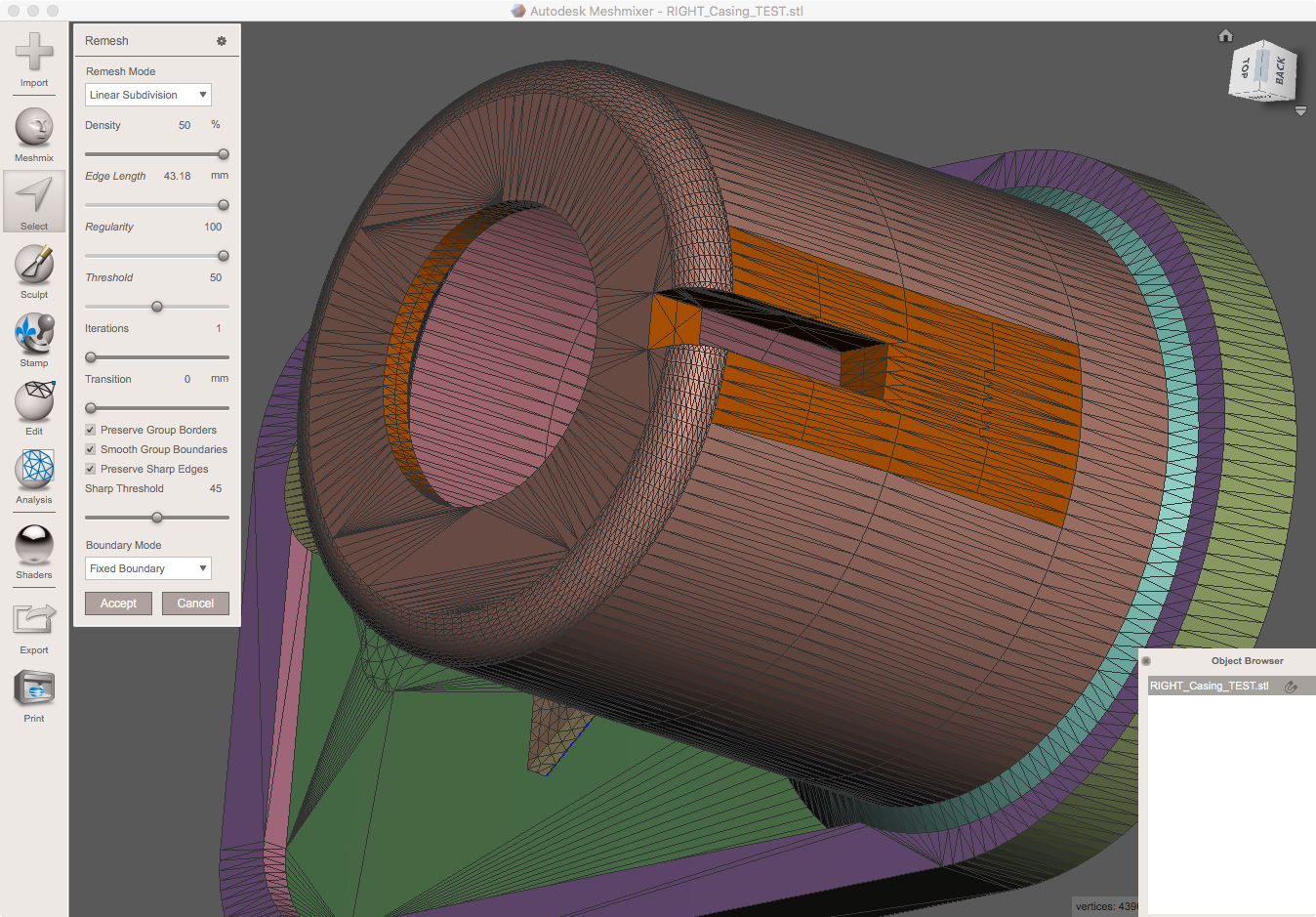Open the view cube dropdown arrow
Screen dimensions: 1316x917
tap(1300, 111)
